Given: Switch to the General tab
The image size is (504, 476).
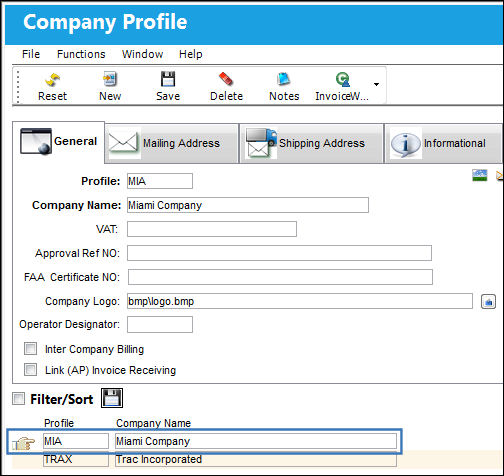Looking at the screenshot, I should pyautogui.click(x=59, y=142).
